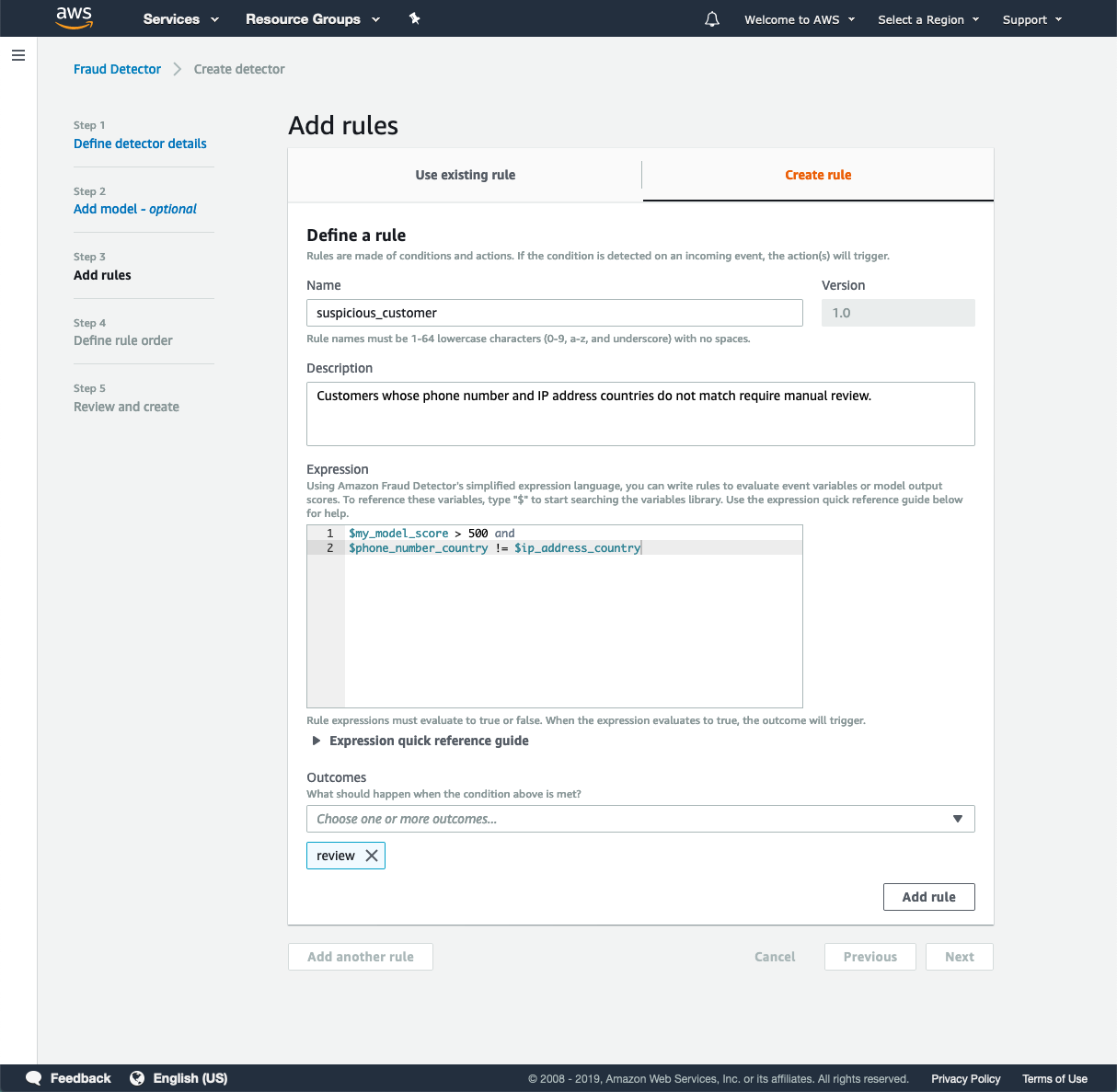Click in the Description text area
This screenshot has height=1092, width=1117.
[640, 414]
